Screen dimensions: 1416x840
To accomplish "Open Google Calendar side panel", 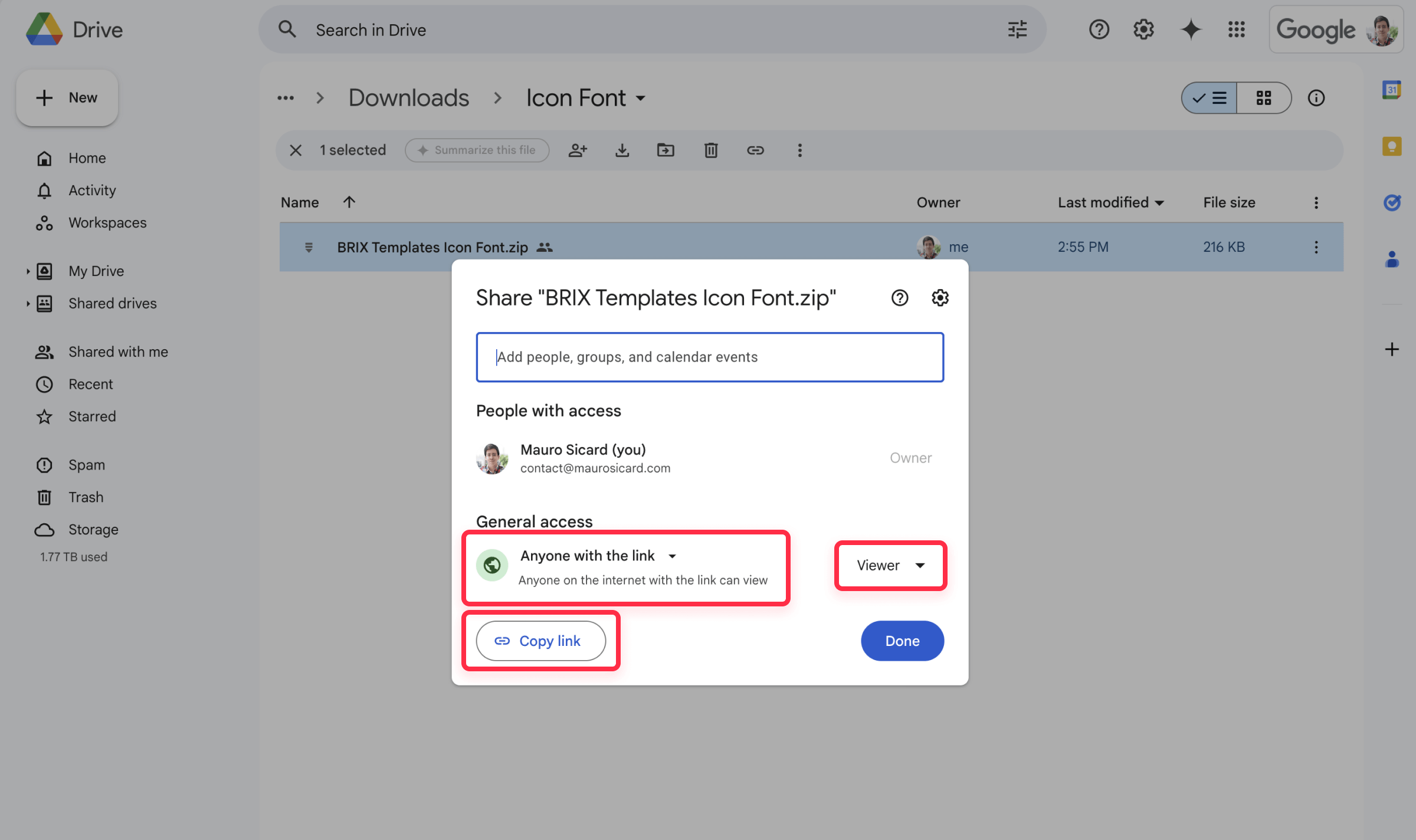I will click(1391, 90).
